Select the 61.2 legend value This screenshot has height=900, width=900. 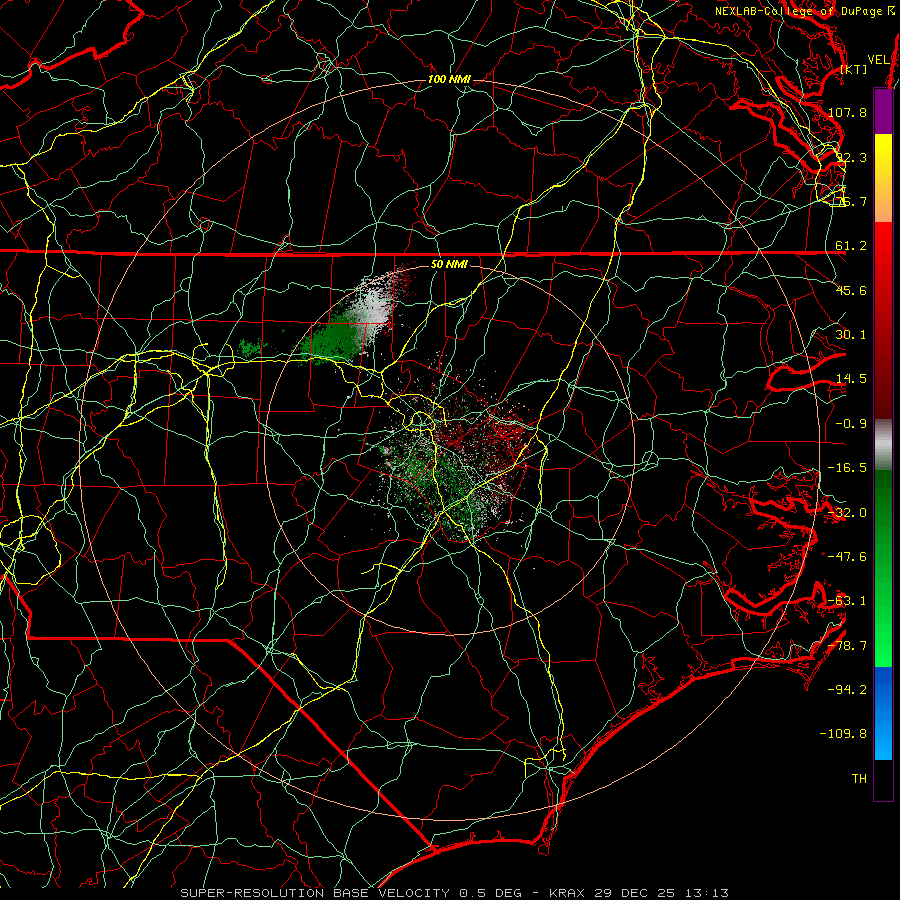tap(851, 246)
